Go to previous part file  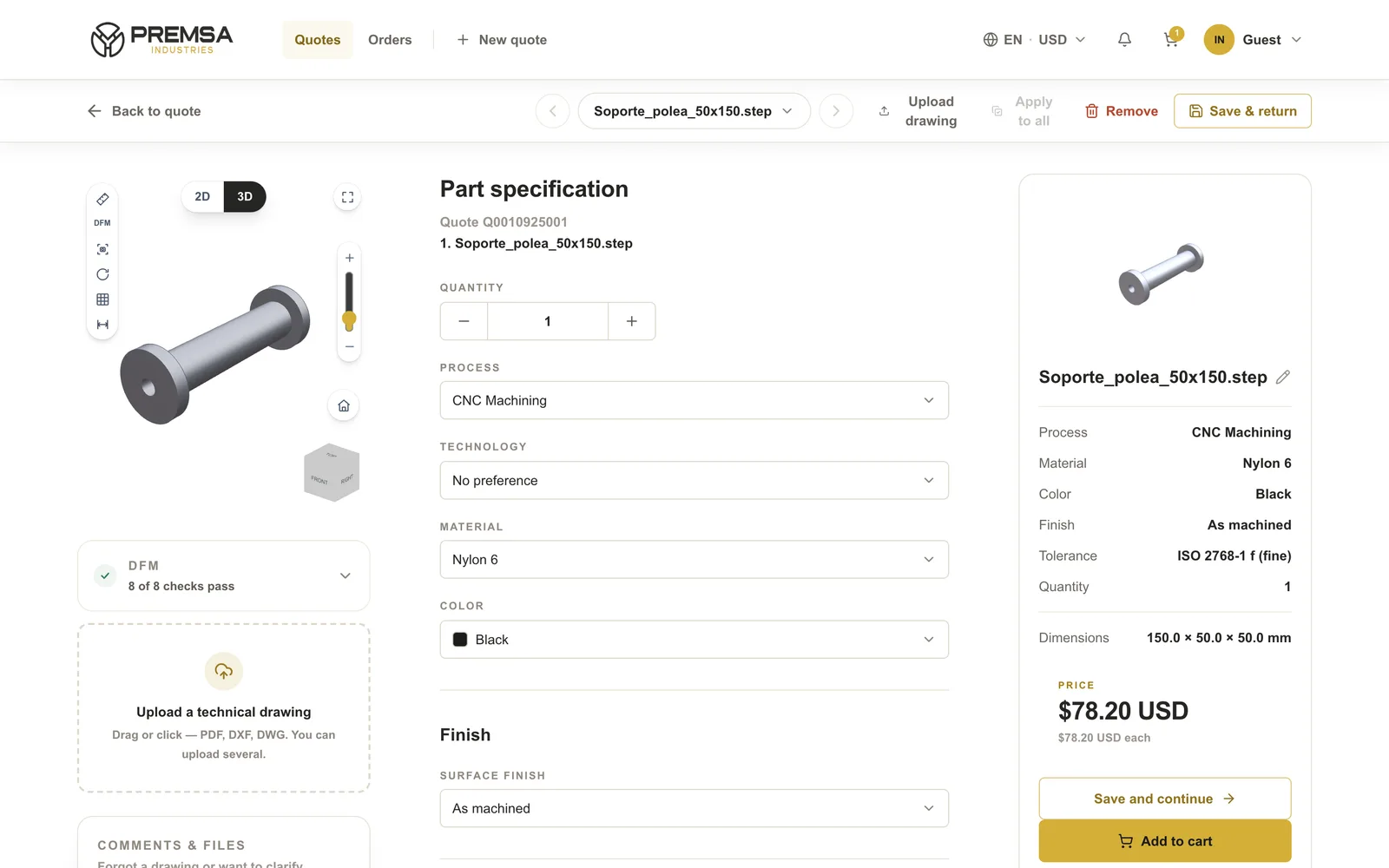553,111
